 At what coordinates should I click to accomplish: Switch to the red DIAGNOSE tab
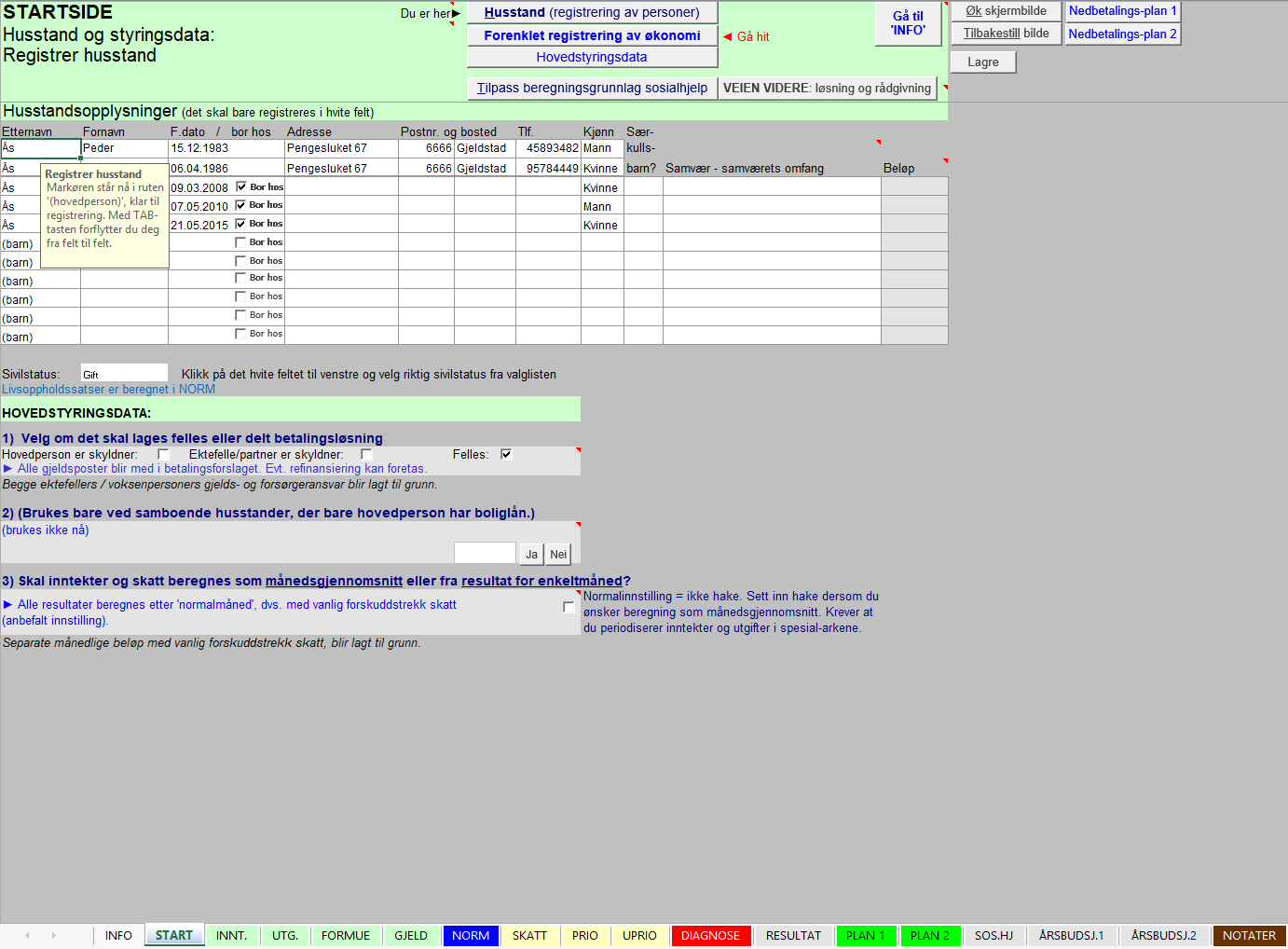click(x=710, y=936)
